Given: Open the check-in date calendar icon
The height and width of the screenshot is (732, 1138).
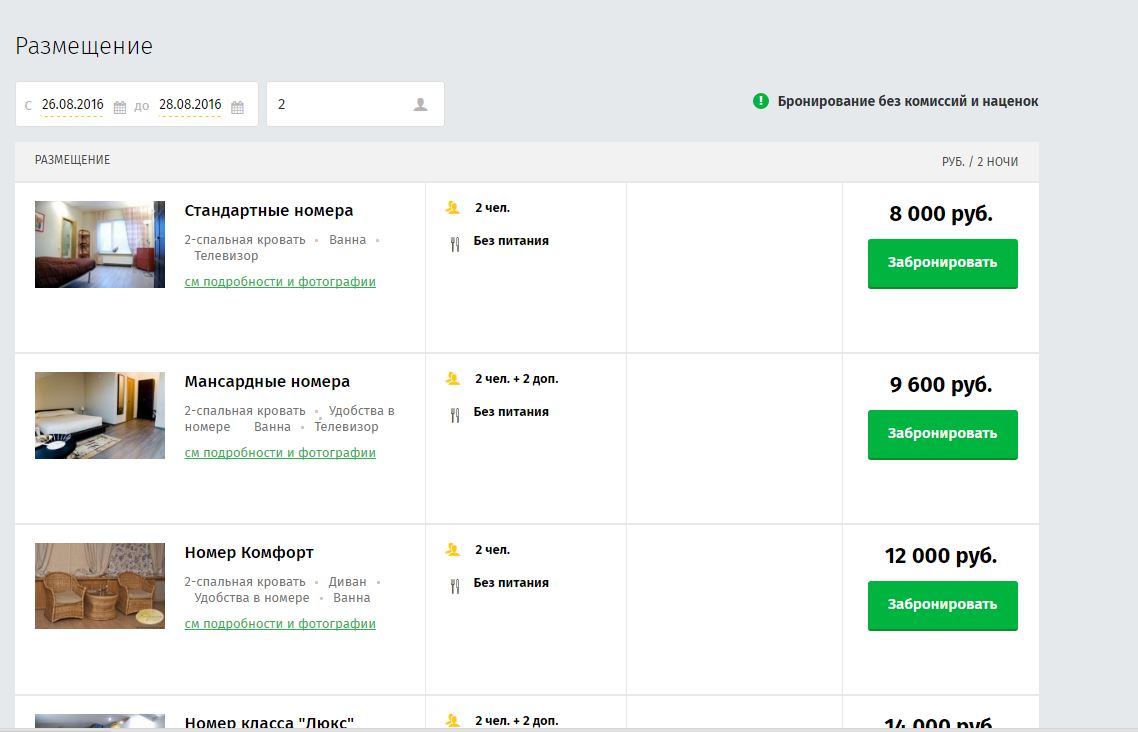Looking at the screenshot, I should click(120, 107).
